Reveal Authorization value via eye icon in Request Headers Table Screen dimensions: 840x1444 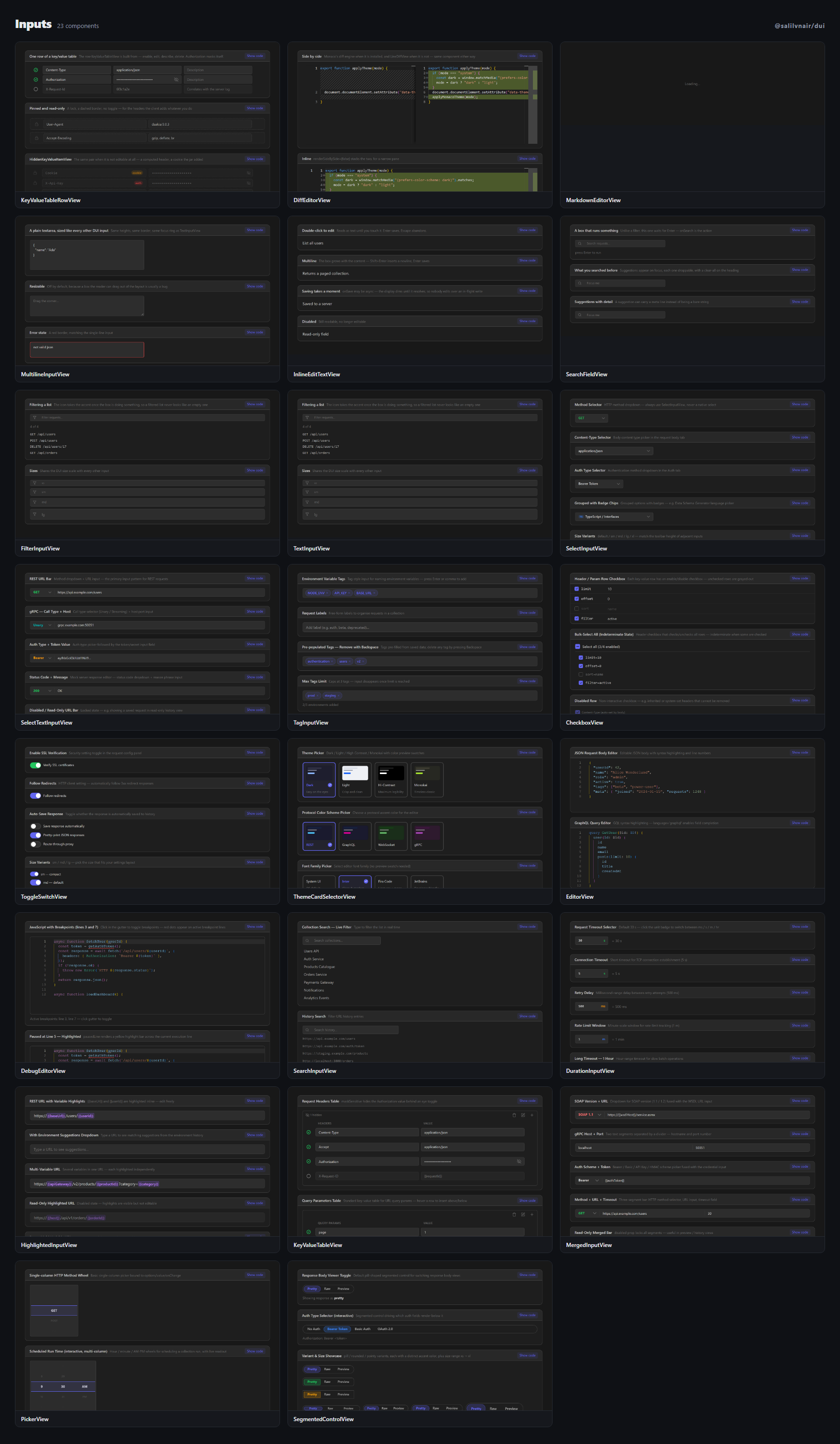[x=519, y=1162]
